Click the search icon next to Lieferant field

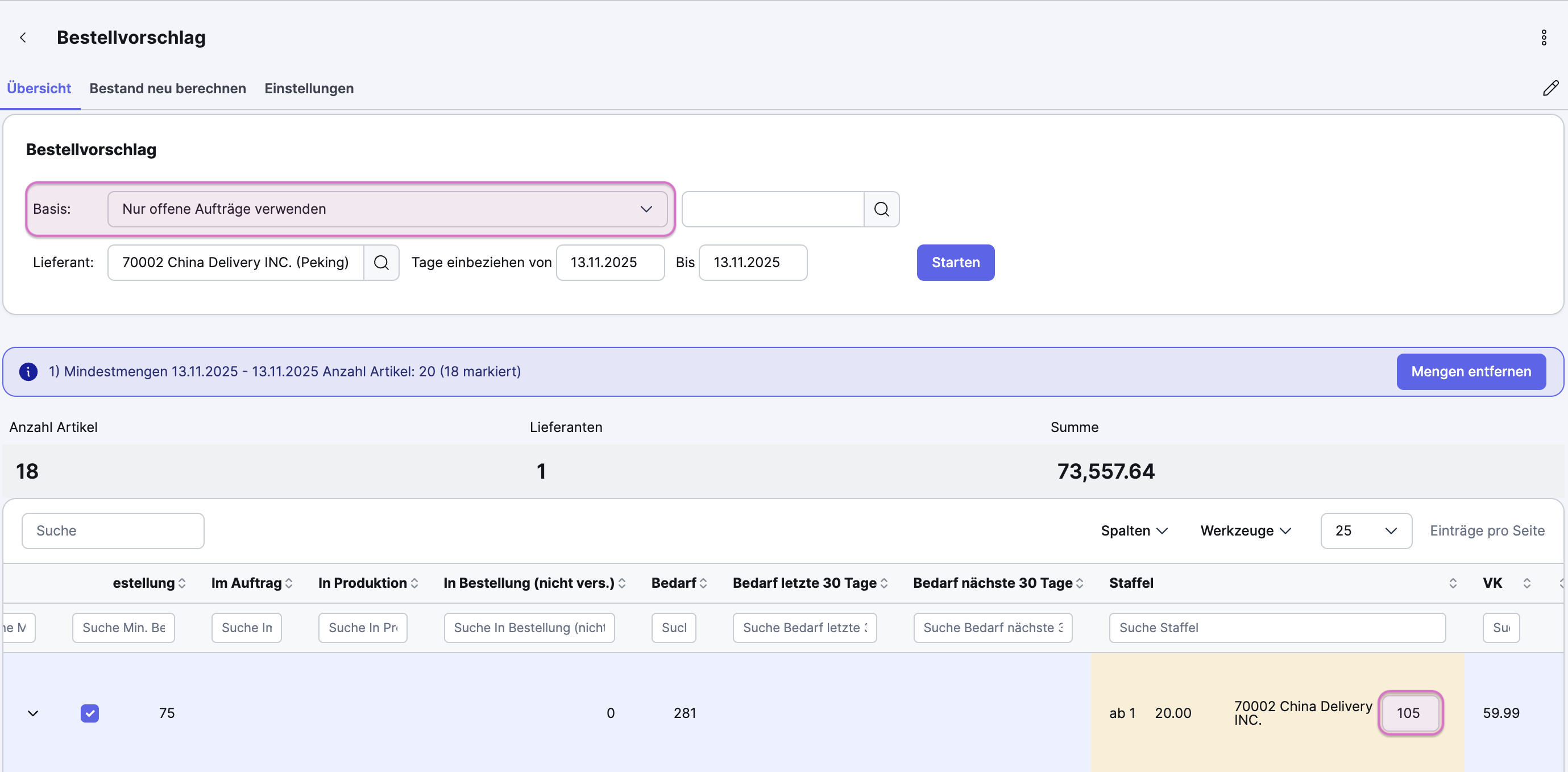click(x=381, y=263)
